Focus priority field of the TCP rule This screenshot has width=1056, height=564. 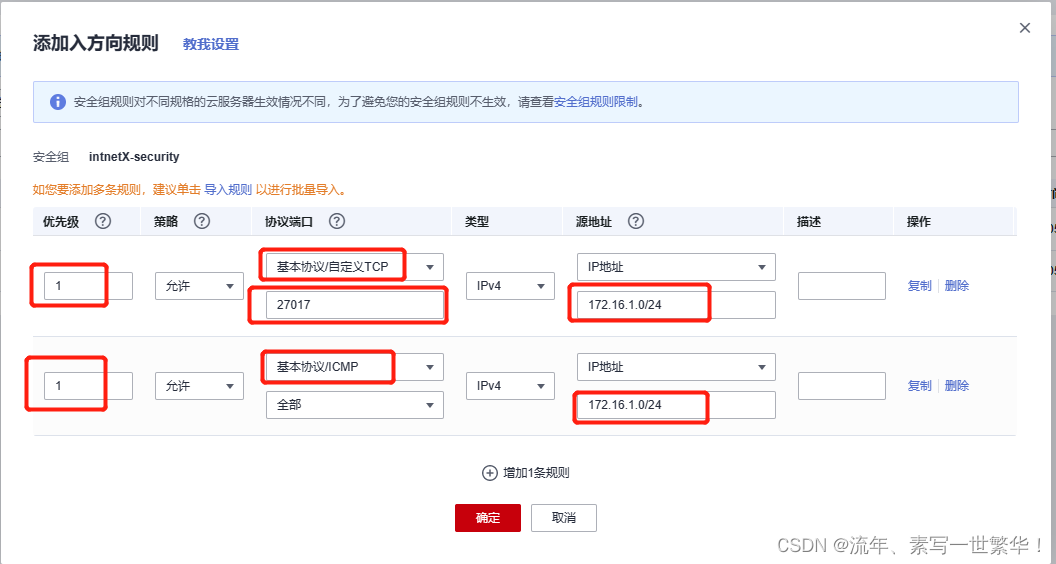(x=88, y=286)
